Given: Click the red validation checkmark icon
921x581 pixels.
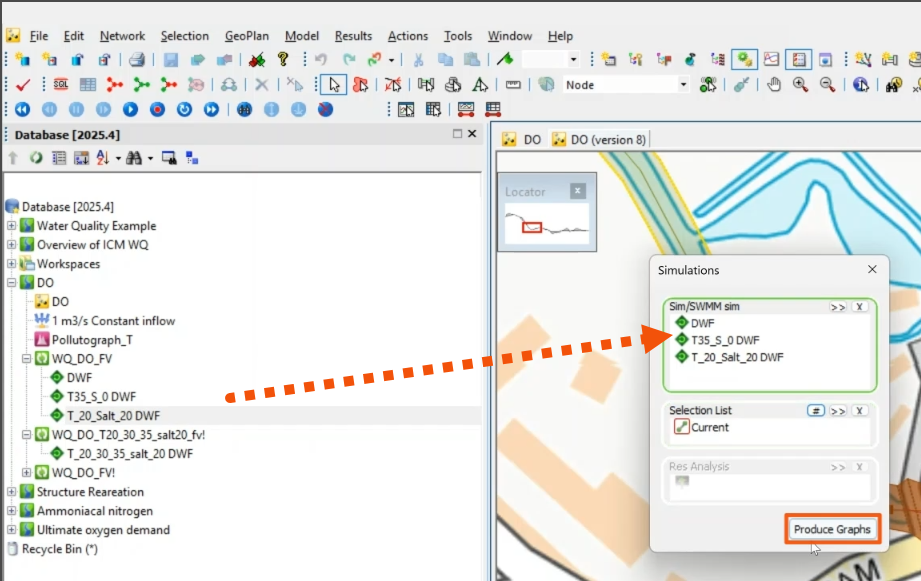Looking at the screenshot, I should coord(22,84).
